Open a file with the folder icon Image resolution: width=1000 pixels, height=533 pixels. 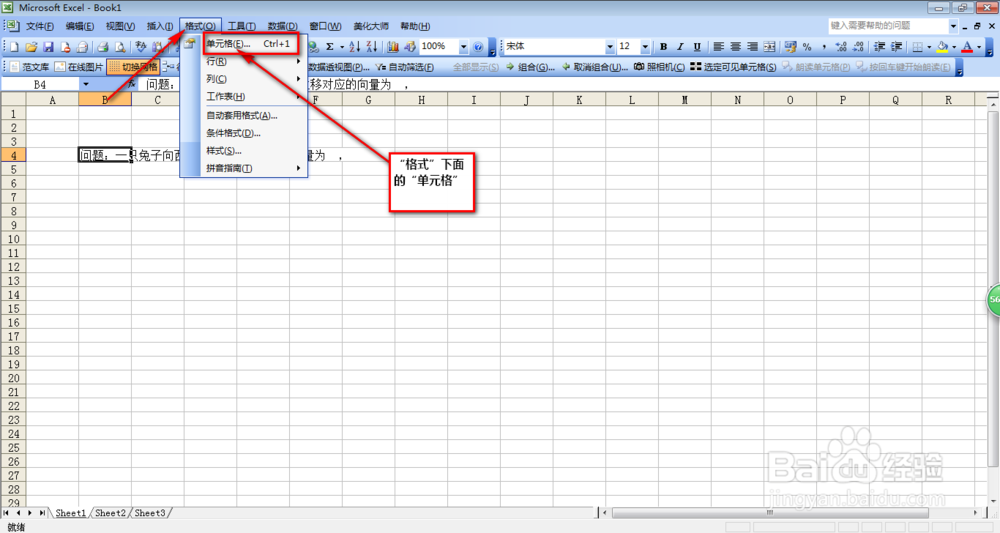click(31, 47)
